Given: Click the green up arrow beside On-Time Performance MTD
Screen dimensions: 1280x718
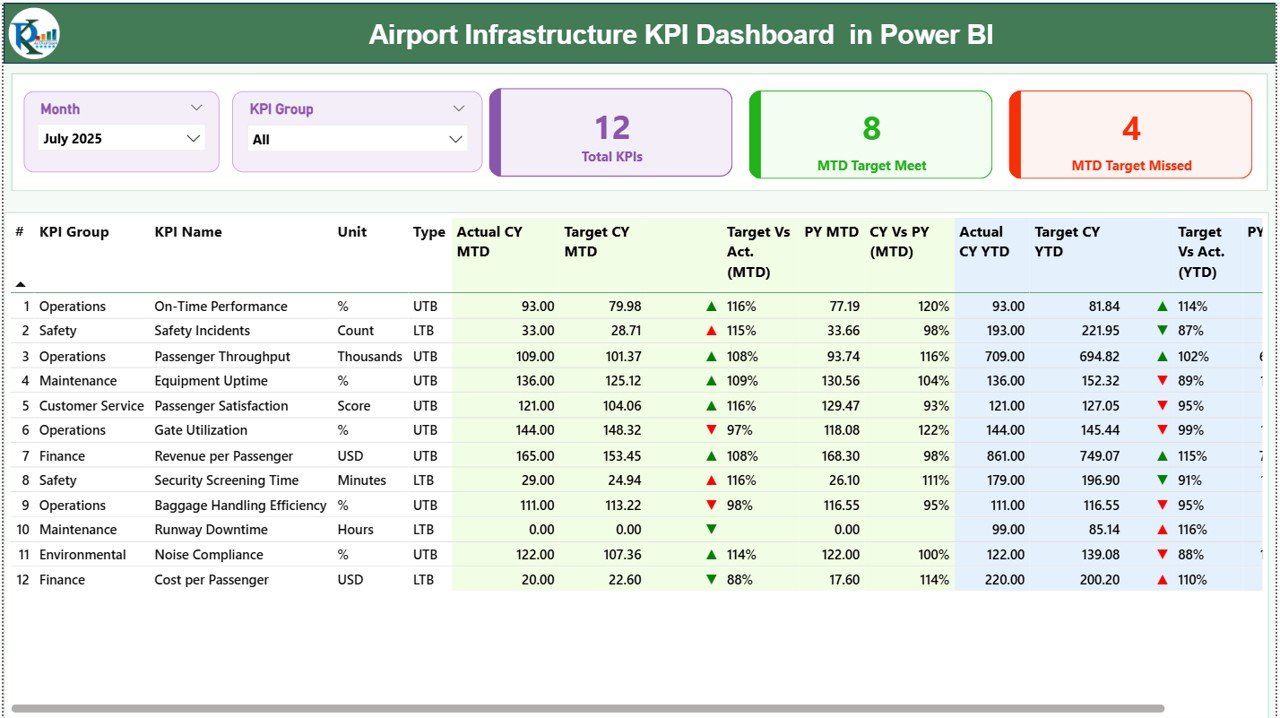Looking at the screenshot, I should 712,306.
